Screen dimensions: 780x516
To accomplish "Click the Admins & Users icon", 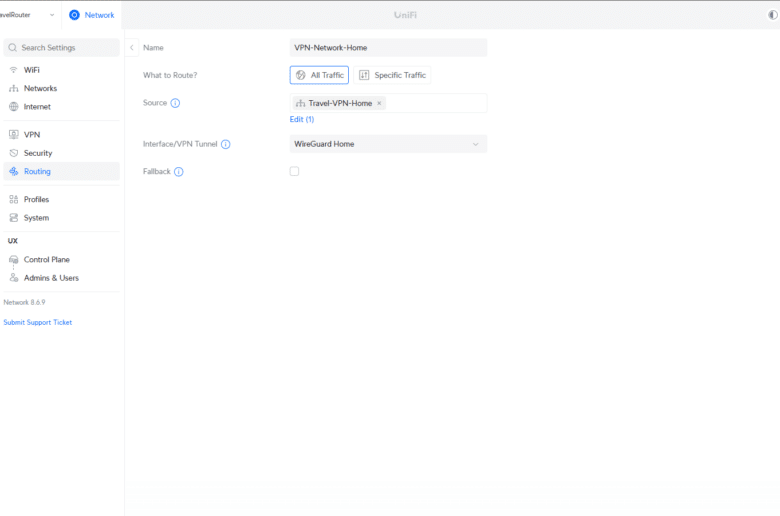I will click(13, 278).
